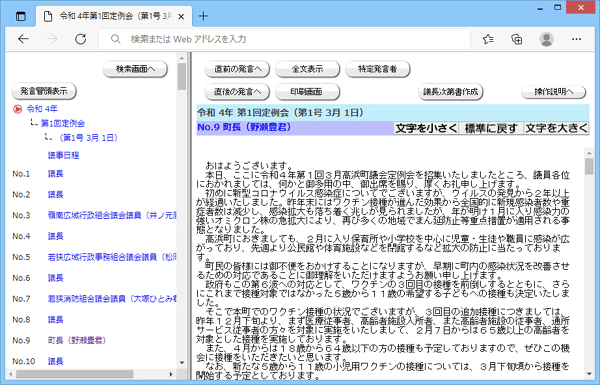This screenshot has height=385, width=600.
Task: Click the speech text vertical scrollbar thumb
Action: [589, 167]
